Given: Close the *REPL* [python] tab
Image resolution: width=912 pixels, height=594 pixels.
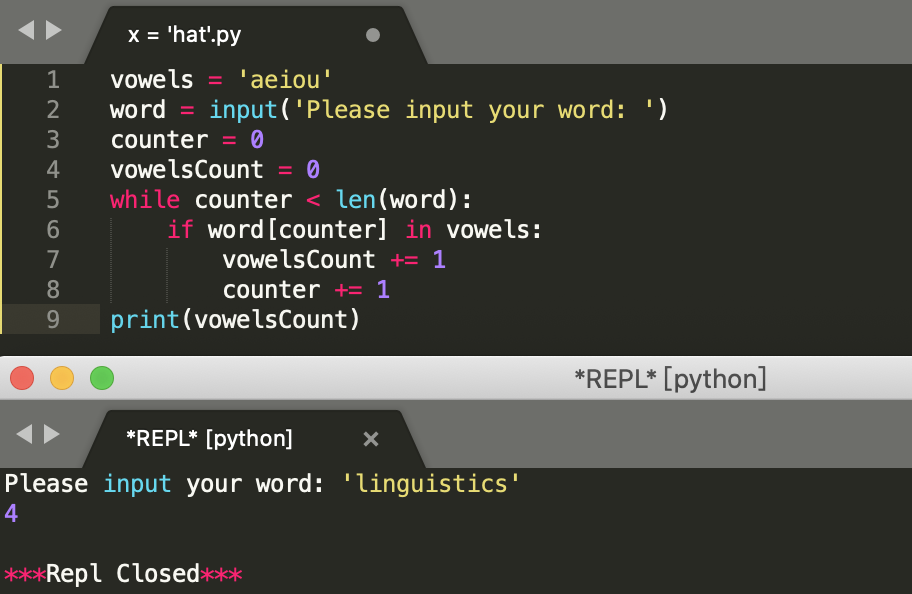Looking at the screenshot, I should (371, 439).
